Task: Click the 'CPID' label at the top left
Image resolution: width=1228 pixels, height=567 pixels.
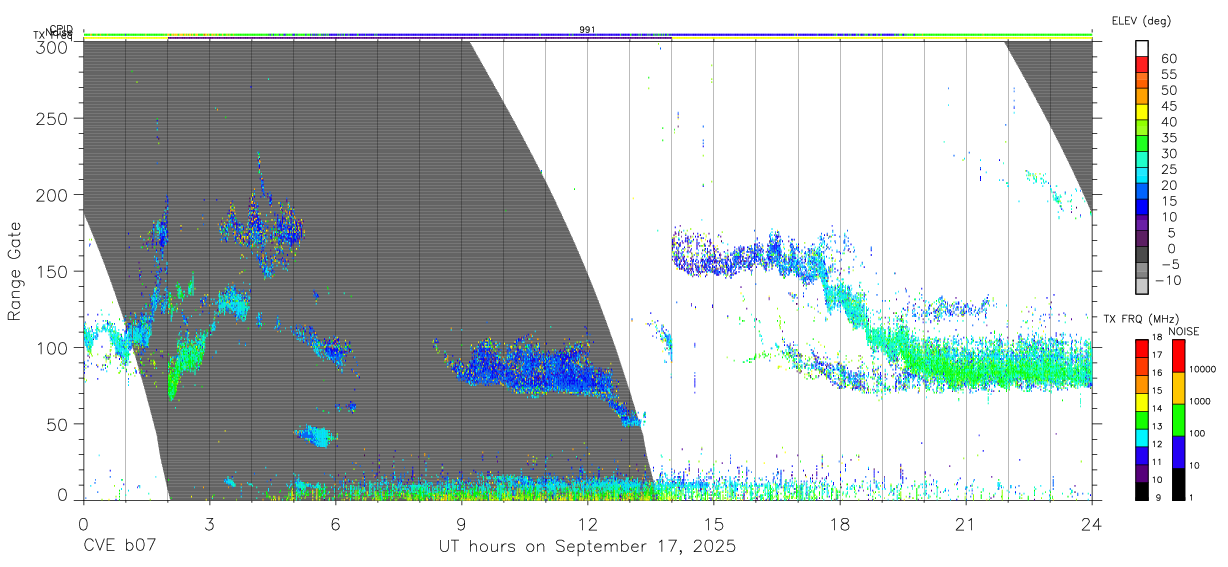Action: [x=61, y=29]
